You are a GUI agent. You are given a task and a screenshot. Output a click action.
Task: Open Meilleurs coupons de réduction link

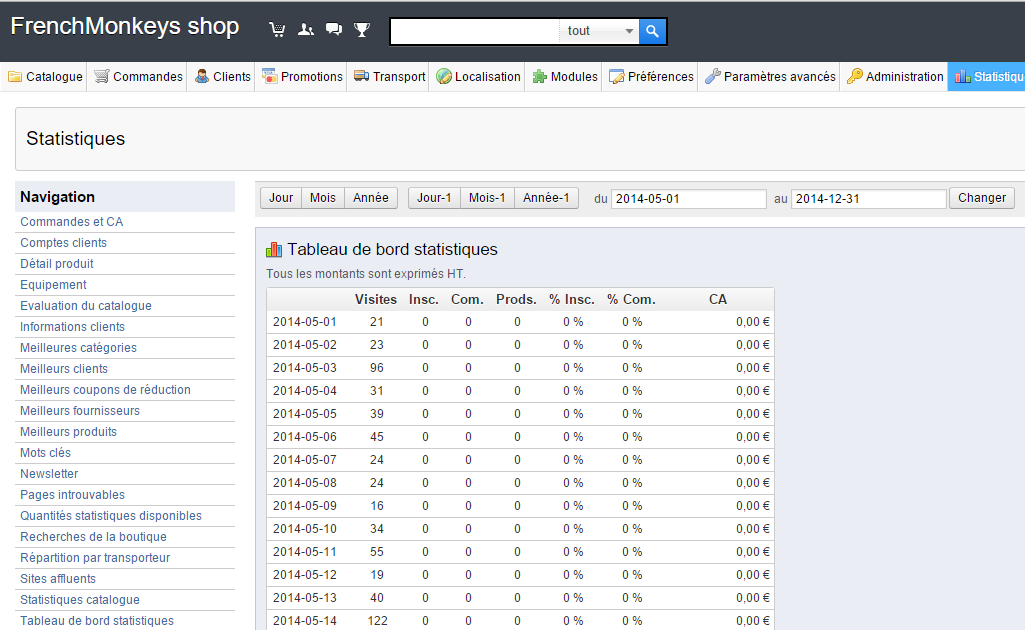pos(105,389)
